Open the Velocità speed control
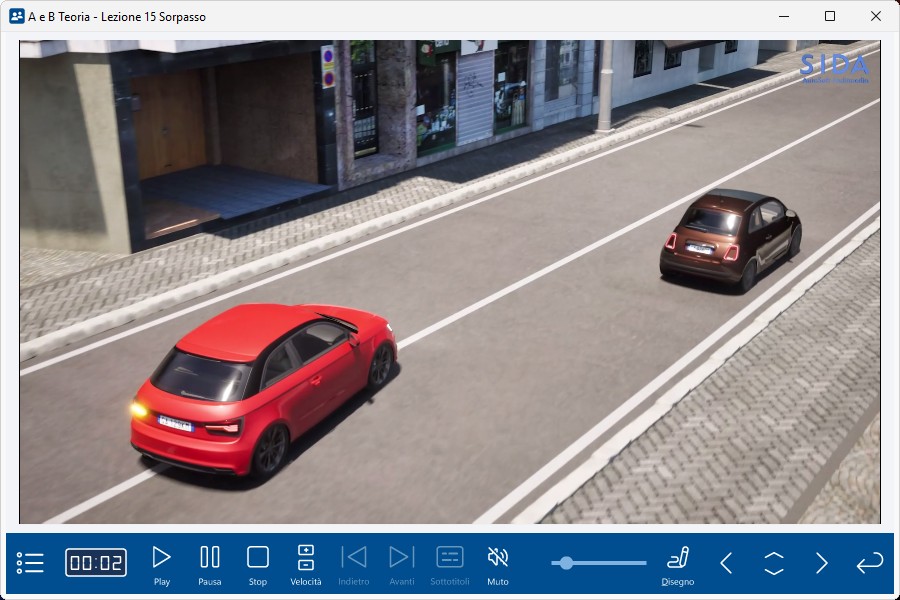Screen dimensions: 900x600 (x=306, y=563)
